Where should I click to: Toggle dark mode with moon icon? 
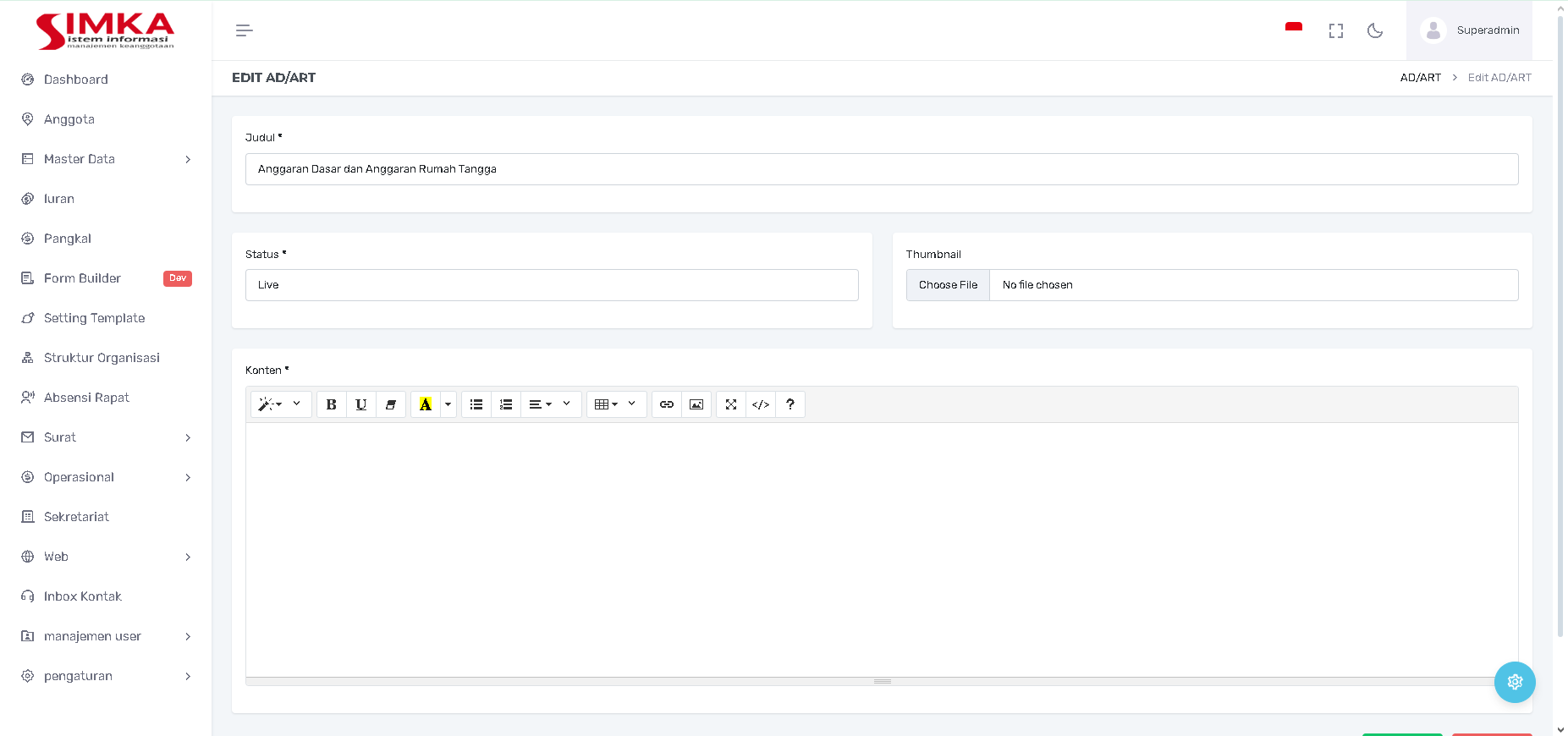(1375, 30)
